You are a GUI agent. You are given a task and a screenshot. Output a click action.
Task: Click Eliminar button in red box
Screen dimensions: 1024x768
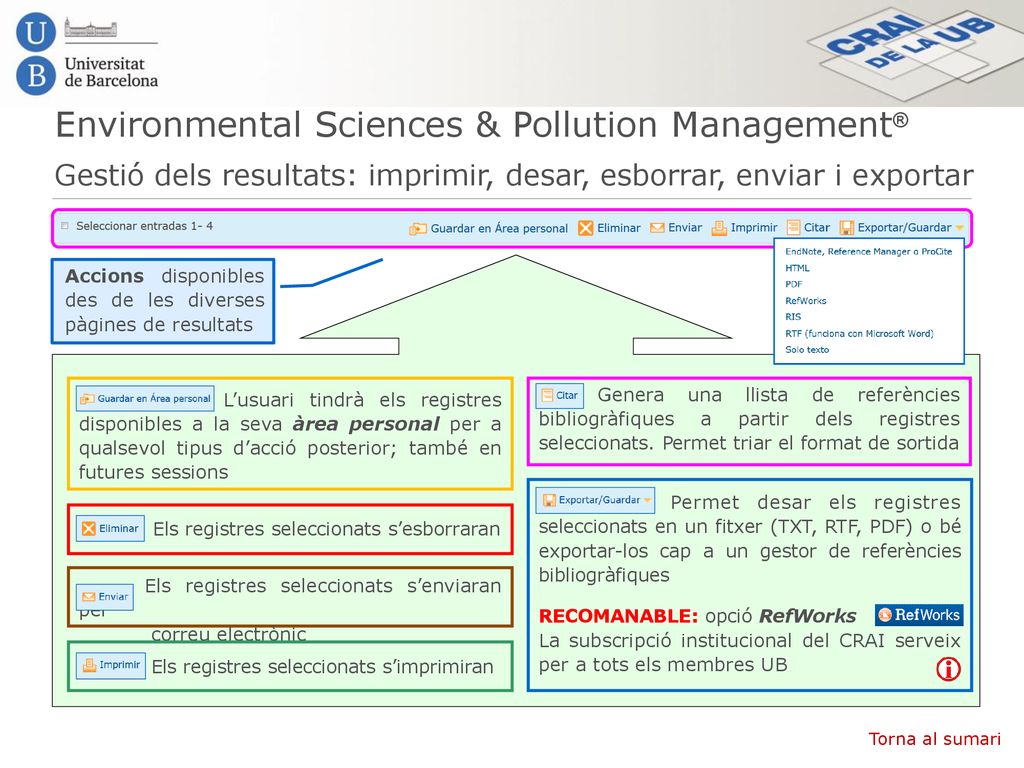point(110,528)
